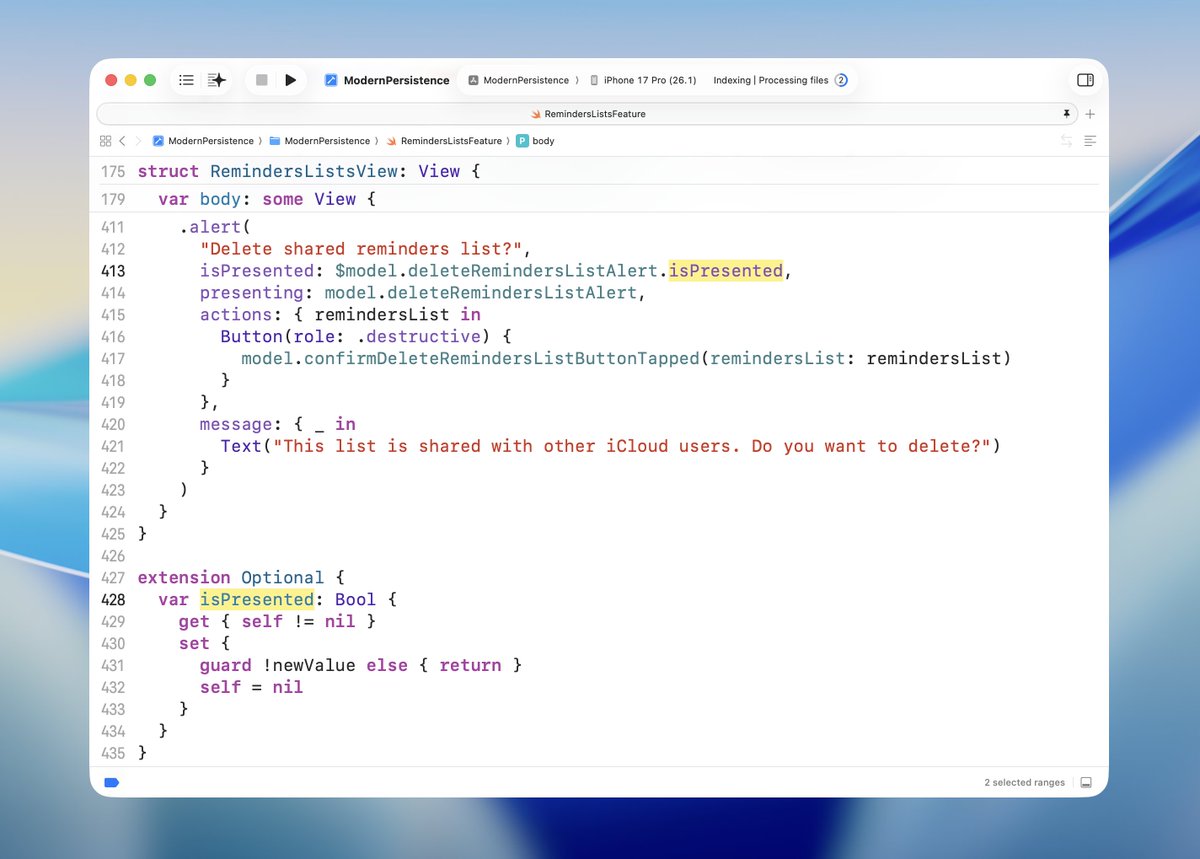The image size is (1200, 859).
Task: Open the coding assistant sparkle icon
Action: coord(217,80)
